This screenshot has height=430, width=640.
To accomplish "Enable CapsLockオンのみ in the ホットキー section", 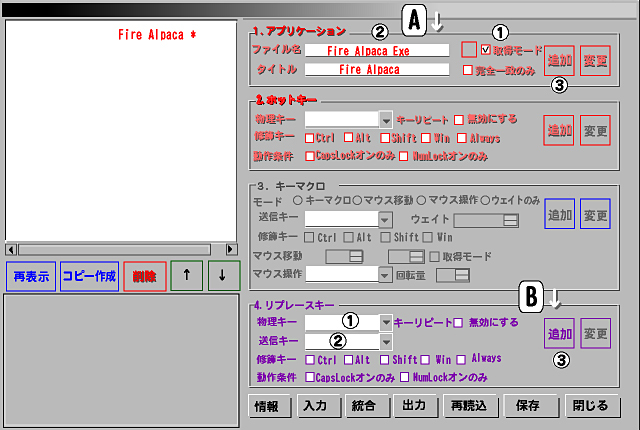I will (x=310, y=156).
